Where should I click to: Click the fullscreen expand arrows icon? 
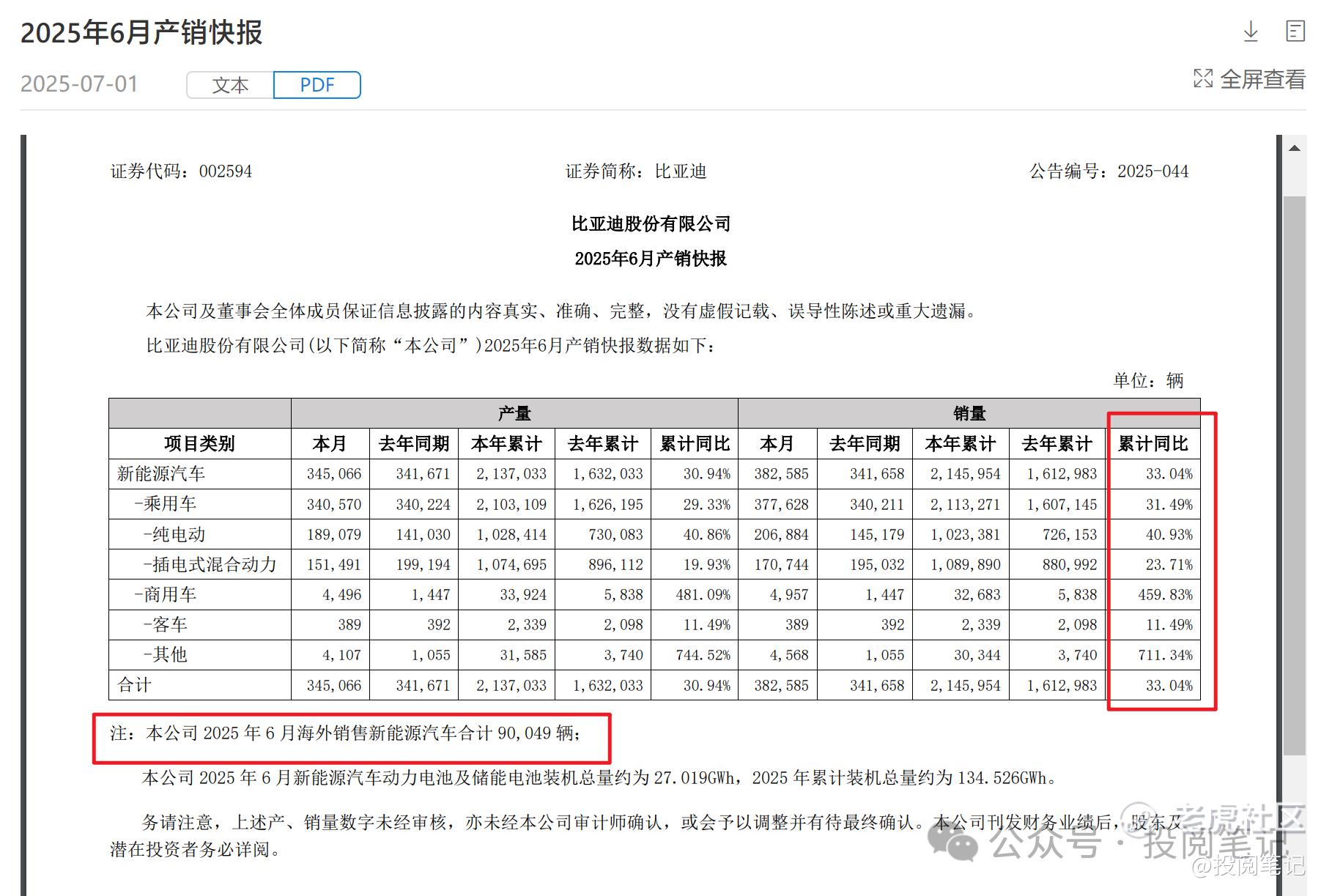point(1203,78)
